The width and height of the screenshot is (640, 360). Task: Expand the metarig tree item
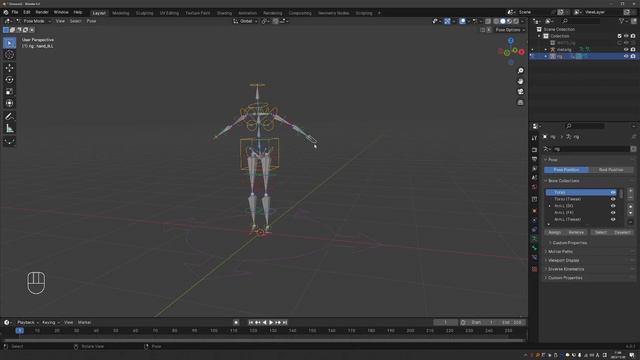pyautogui.click(x=546, y=49)
